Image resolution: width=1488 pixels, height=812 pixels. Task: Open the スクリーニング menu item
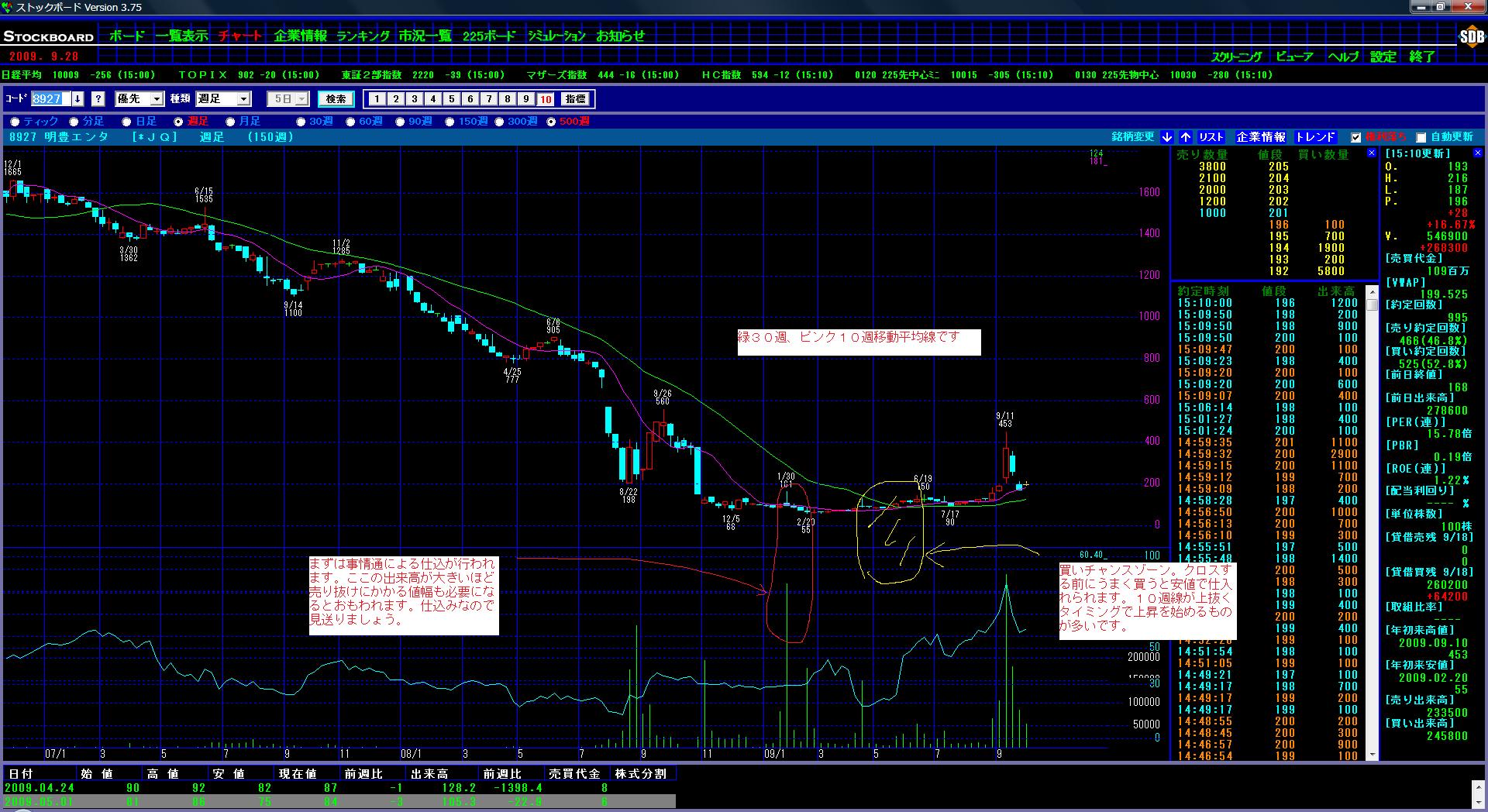(x=1236, y=57)
